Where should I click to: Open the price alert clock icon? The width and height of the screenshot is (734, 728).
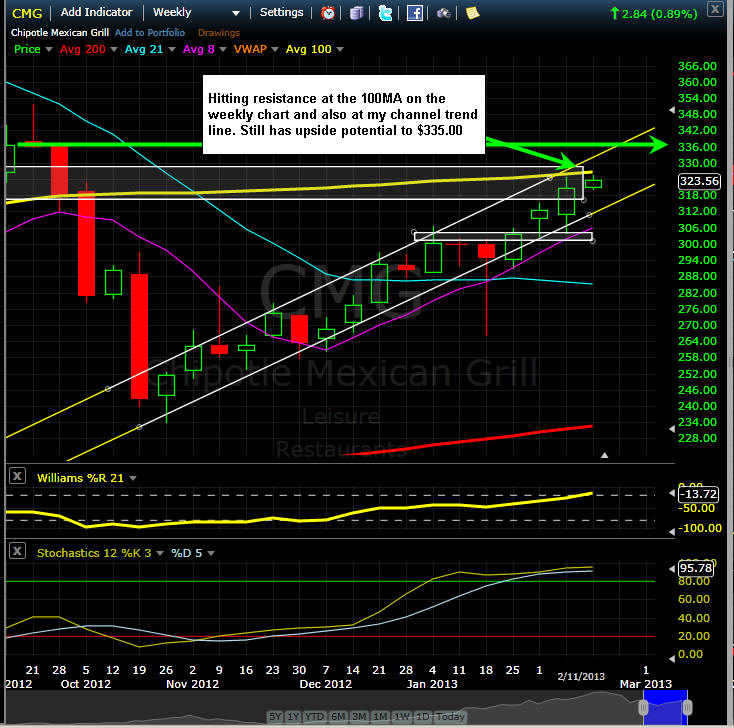pyautogui.click(x=328, y=13)
